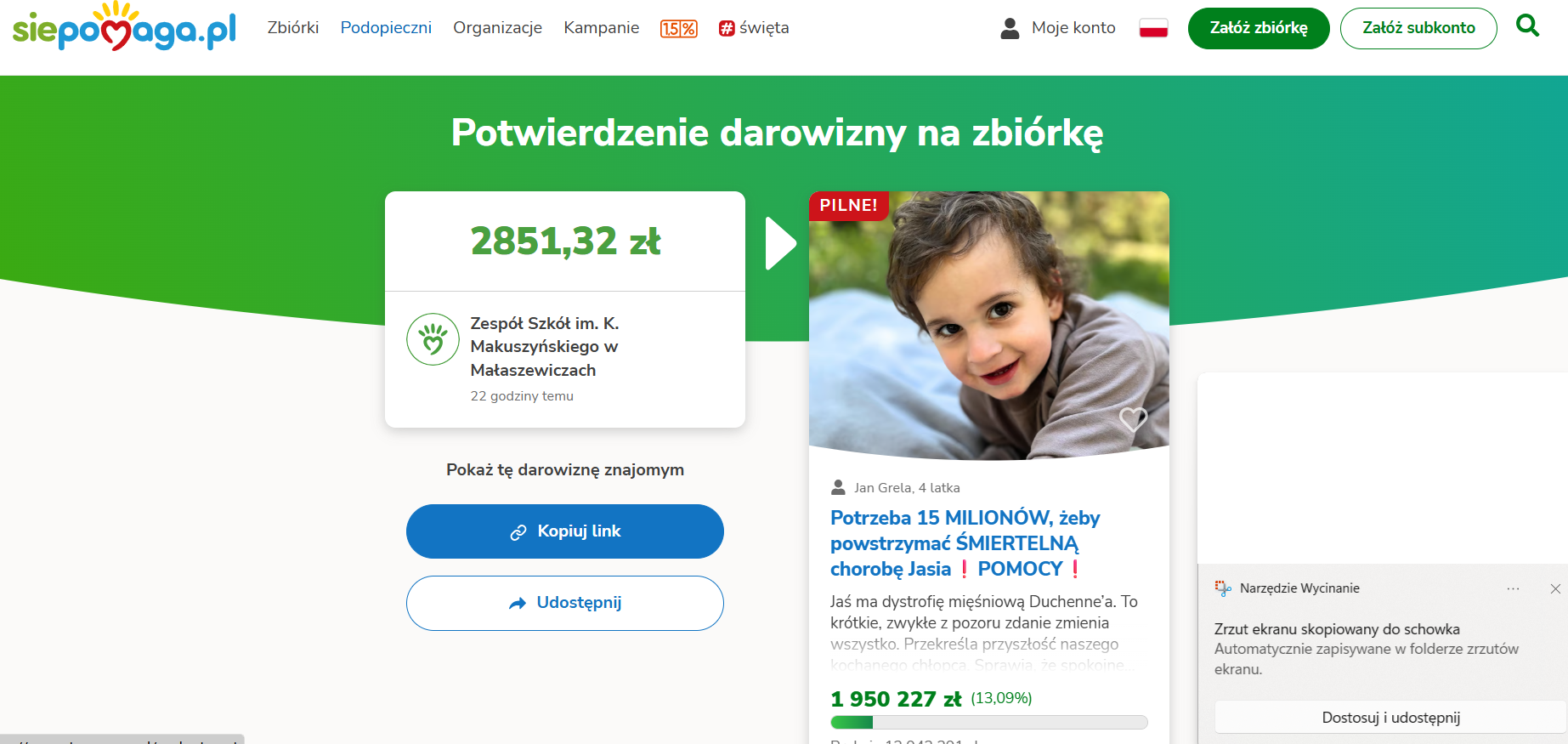Open Snipping Tool notification options menu

click(1513, 588)
